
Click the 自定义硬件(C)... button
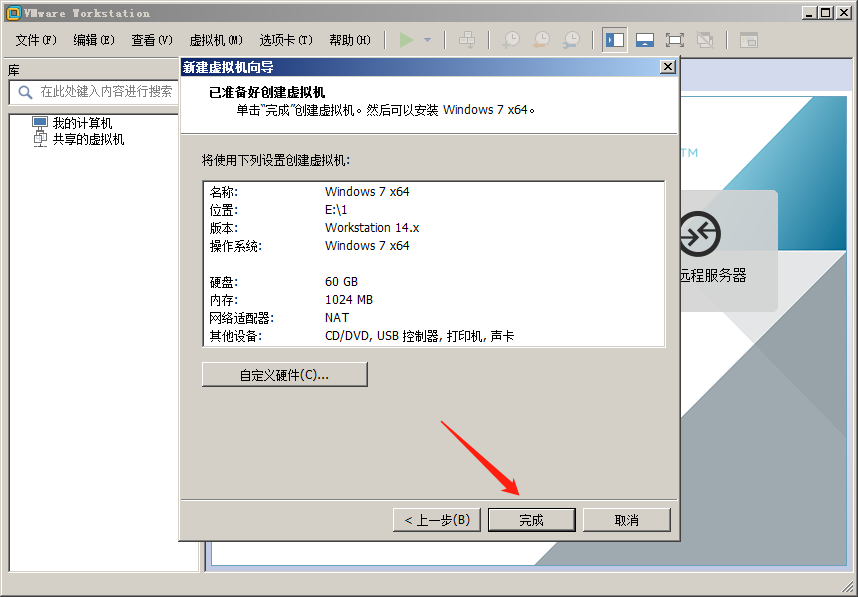285,375
